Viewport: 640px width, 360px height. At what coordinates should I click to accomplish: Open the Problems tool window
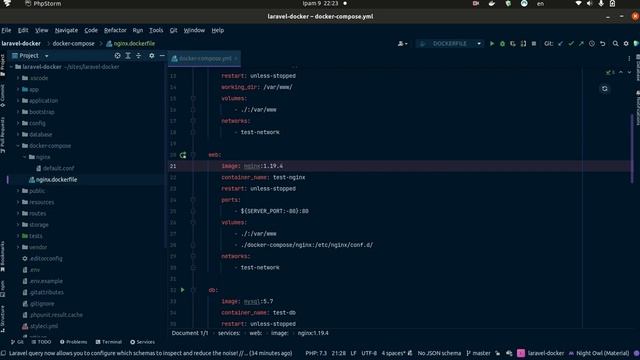click(x=73, y=342)
